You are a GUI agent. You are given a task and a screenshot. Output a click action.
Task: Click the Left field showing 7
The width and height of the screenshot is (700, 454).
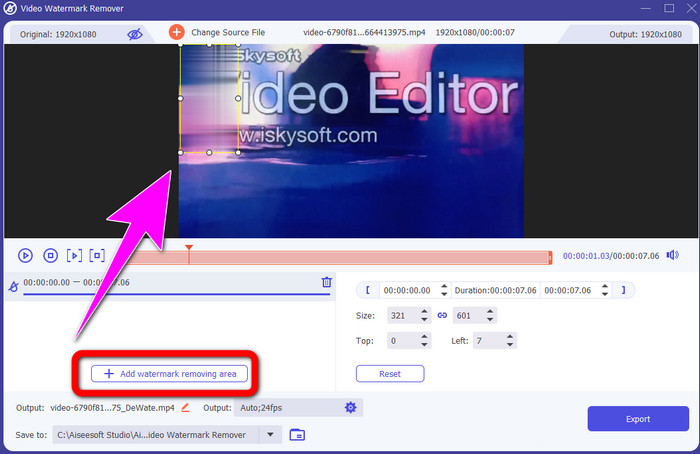click(489, 341)
